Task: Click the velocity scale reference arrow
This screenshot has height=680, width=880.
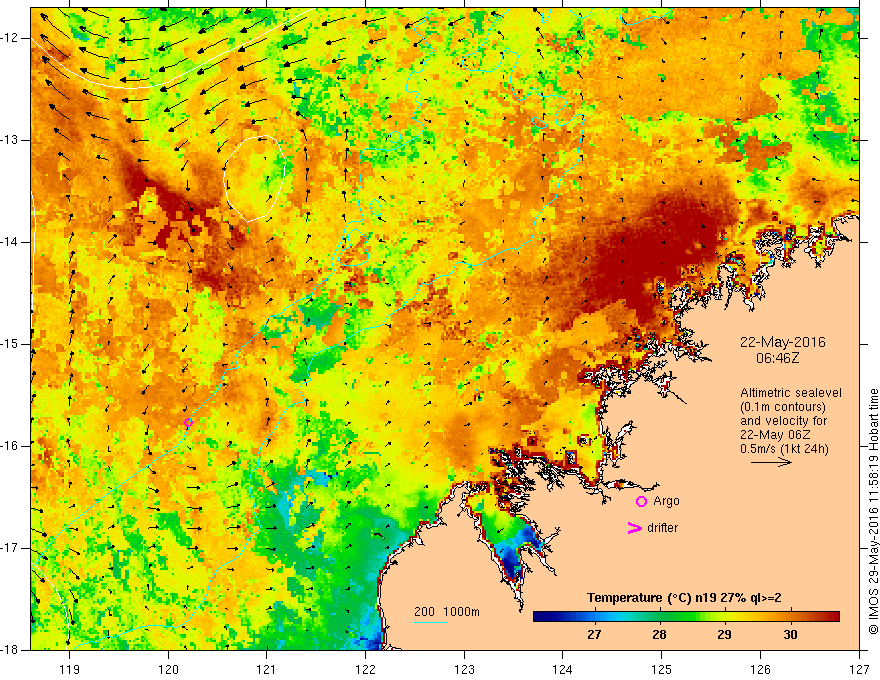Action: [x=771, y=462]
